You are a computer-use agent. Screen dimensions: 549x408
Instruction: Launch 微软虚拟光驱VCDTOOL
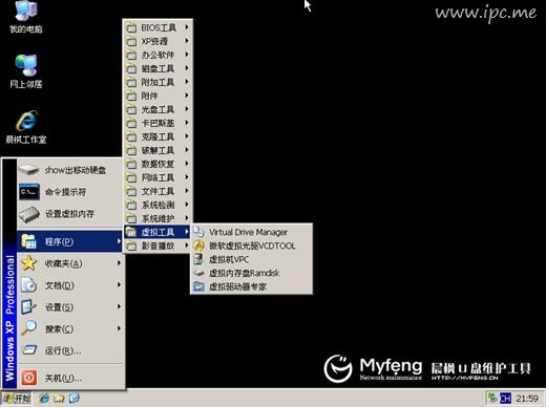tap(251, 246)
